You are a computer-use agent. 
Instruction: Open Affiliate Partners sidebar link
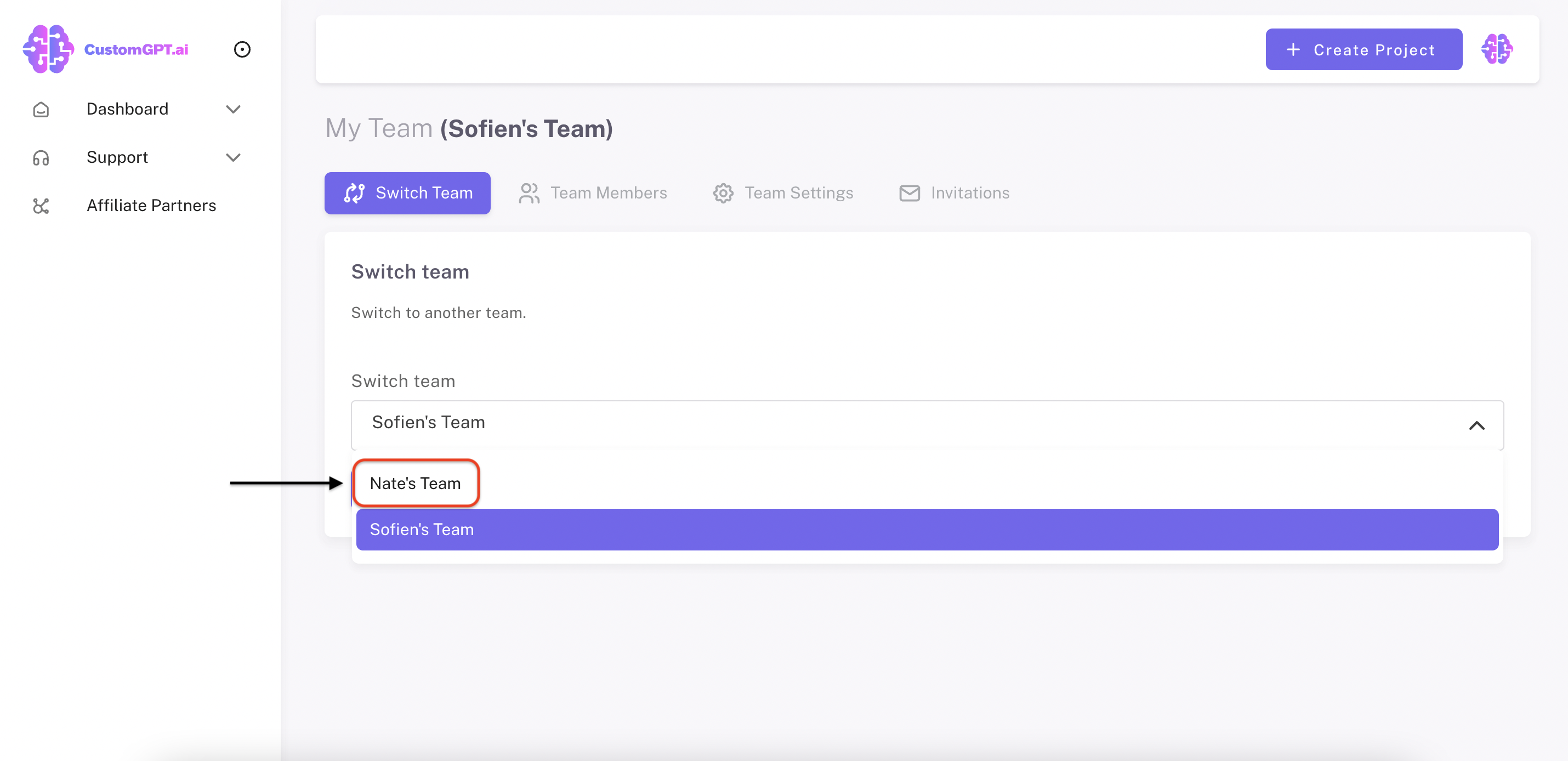pyautogui.click(x=151, y=206)
